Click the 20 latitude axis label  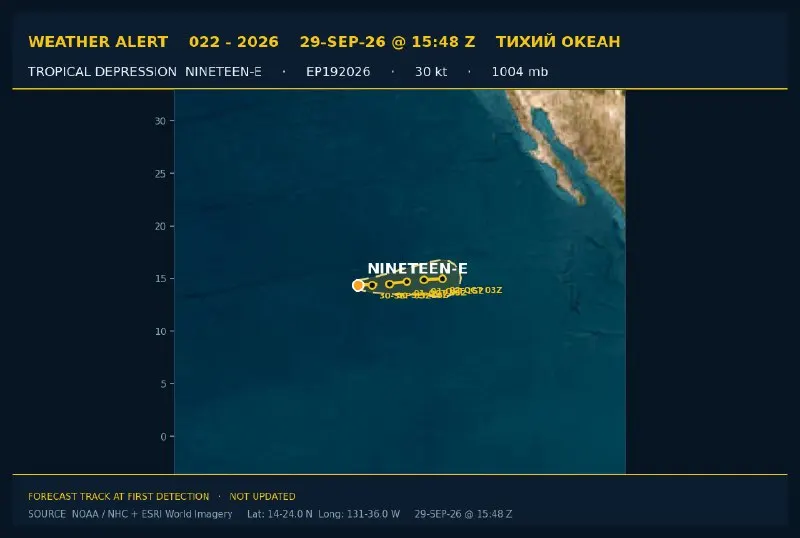click(160, 226)
